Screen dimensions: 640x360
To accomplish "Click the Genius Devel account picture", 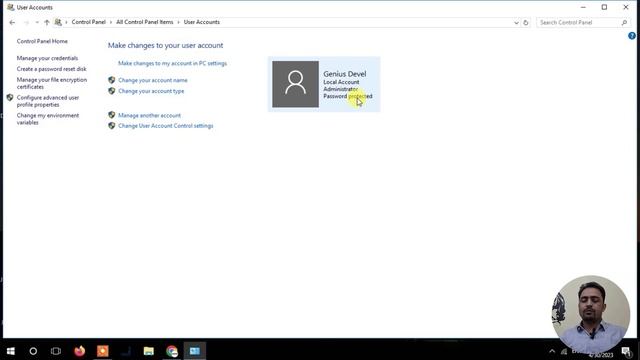I will pos(296,84).
